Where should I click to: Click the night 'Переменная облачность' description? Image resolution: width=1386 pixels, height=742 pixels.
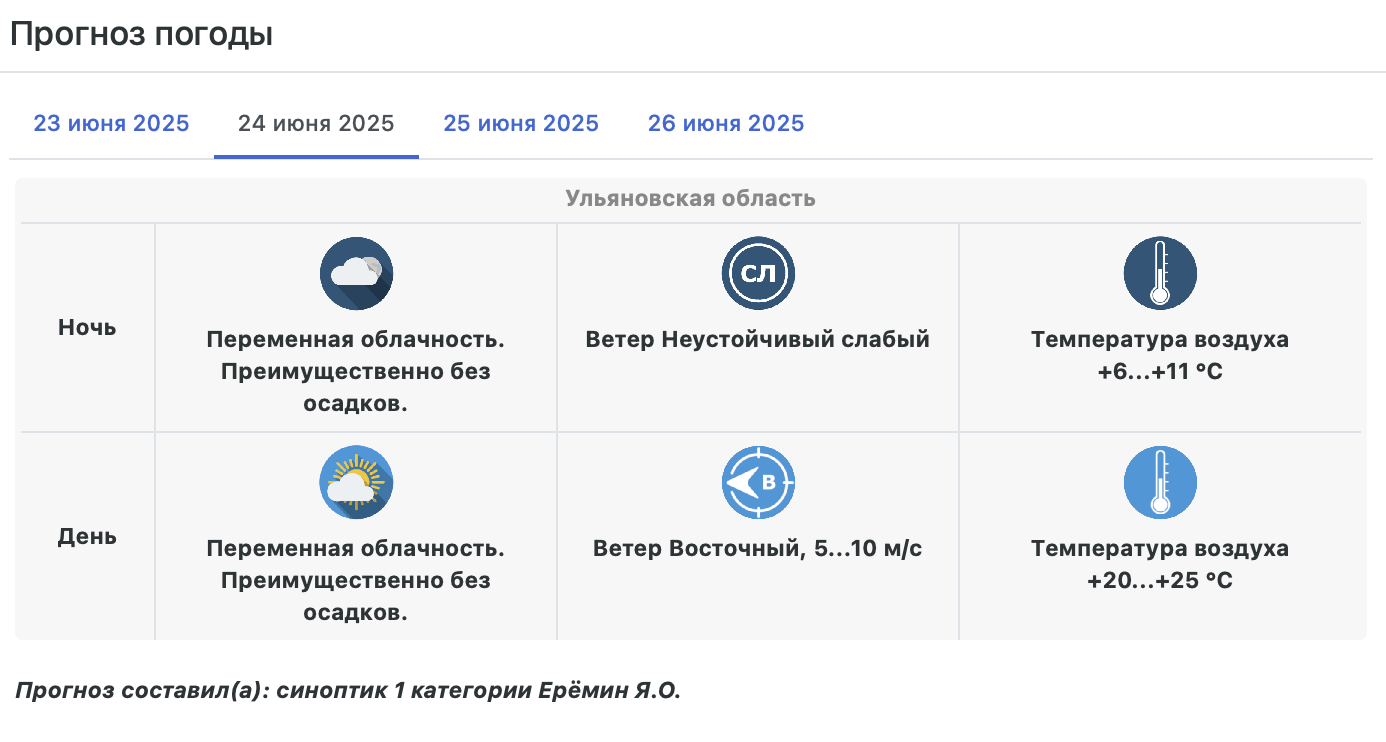(x=356, y=340)
